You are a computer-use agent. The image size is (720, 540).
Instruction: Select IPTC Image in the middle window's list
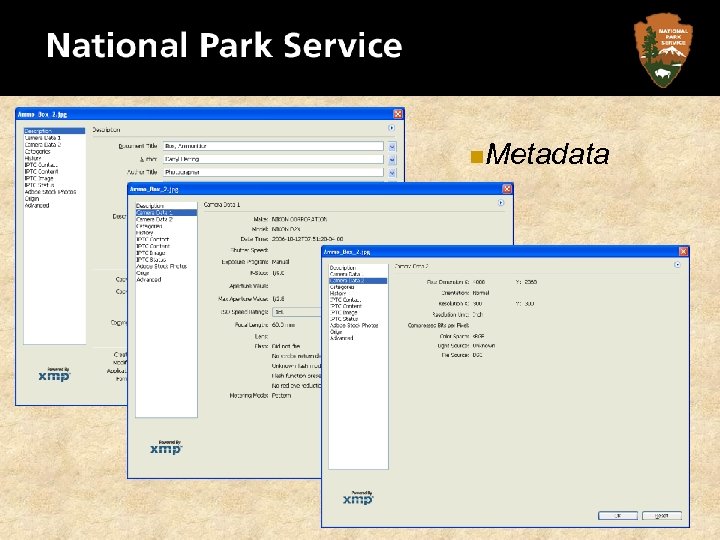151,253
